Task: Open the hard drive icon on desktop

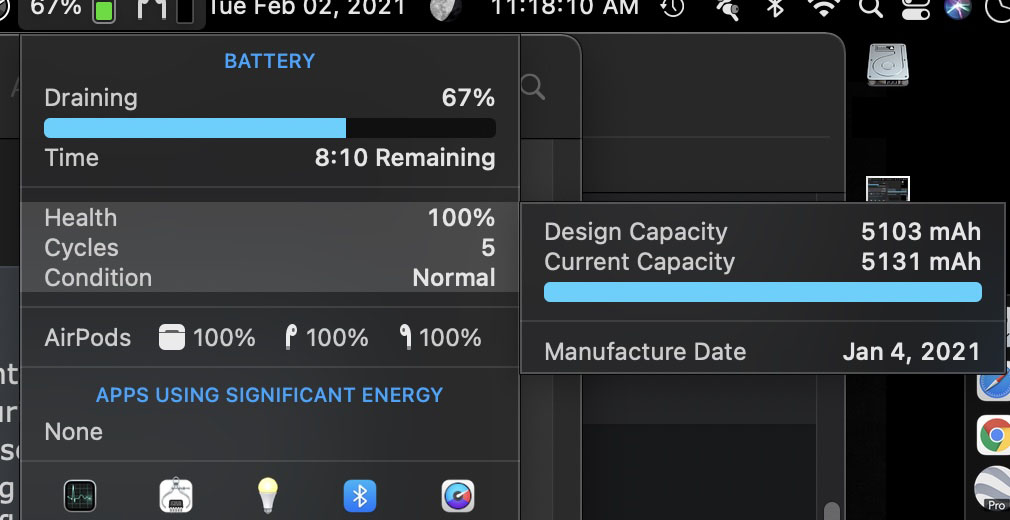Action: (x=888, y=64)
